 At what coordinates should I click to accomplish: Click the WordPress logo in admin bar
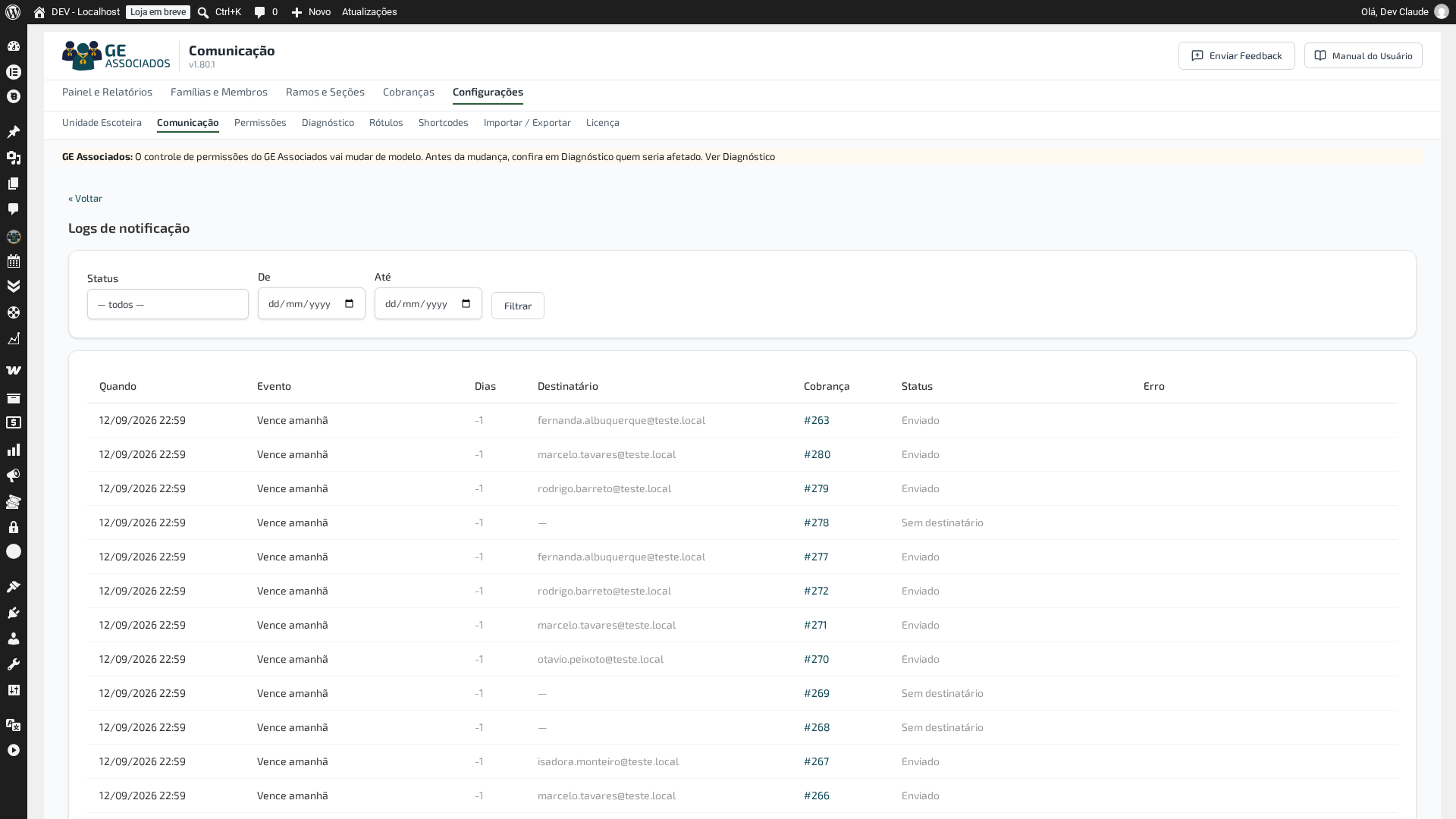(13, 12)
